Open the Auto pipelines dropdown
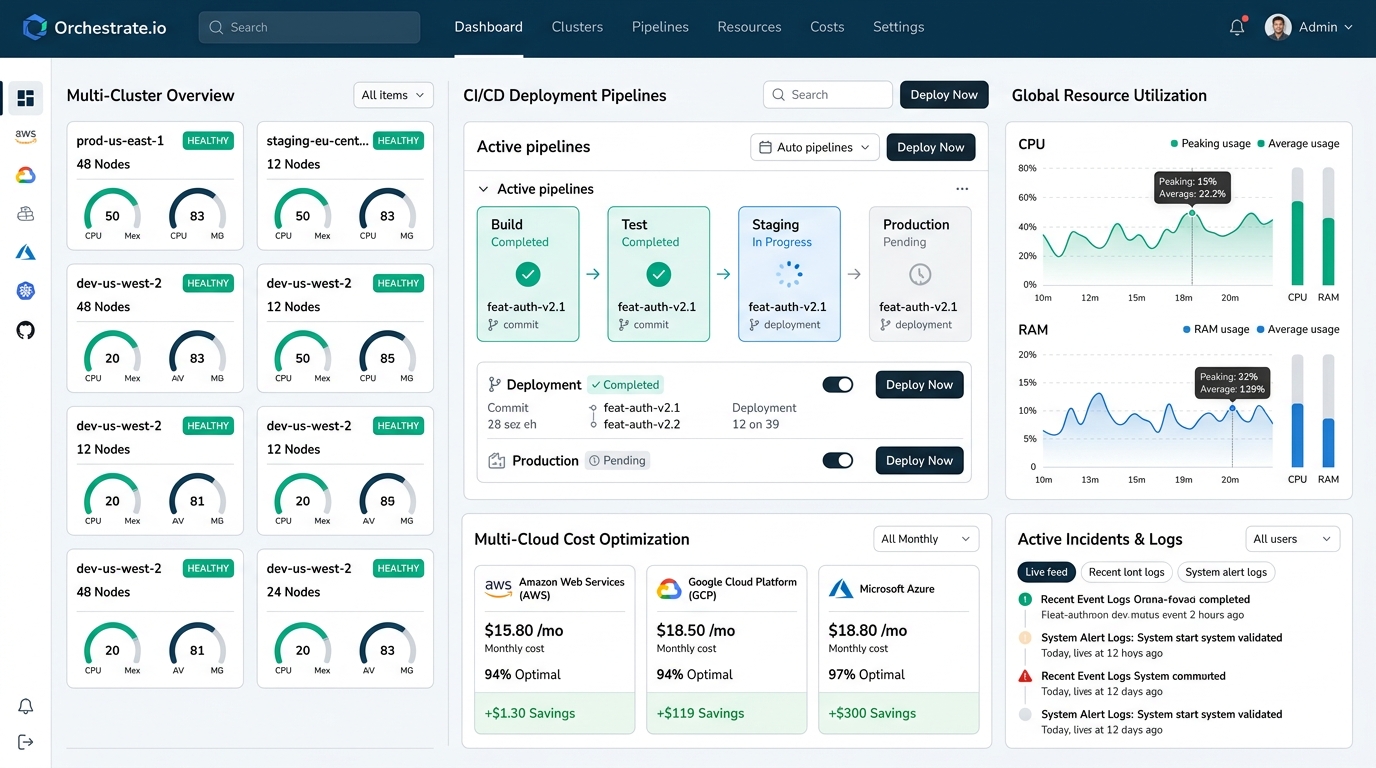1376x768 pixels. click(815, 147)
